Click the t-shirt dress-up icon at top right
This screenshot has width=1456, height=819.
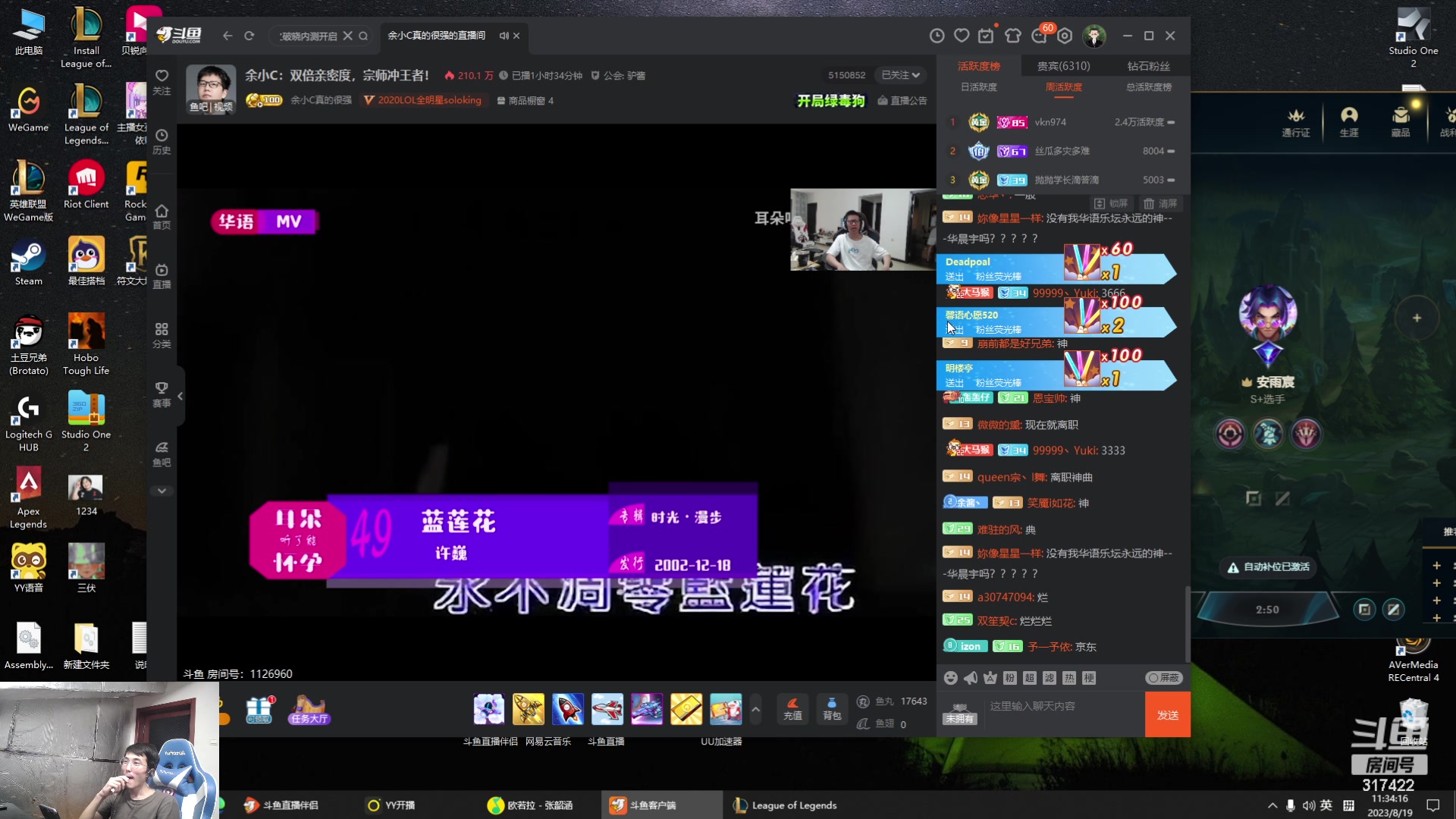1014,36
